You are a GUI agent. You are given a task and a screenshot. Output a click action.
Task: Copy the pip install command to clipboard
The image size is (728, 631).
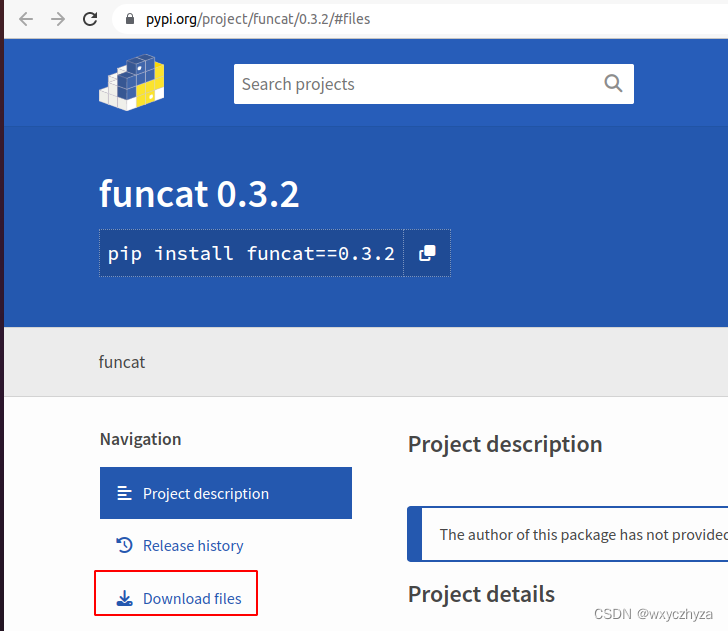tap(427, 253)
